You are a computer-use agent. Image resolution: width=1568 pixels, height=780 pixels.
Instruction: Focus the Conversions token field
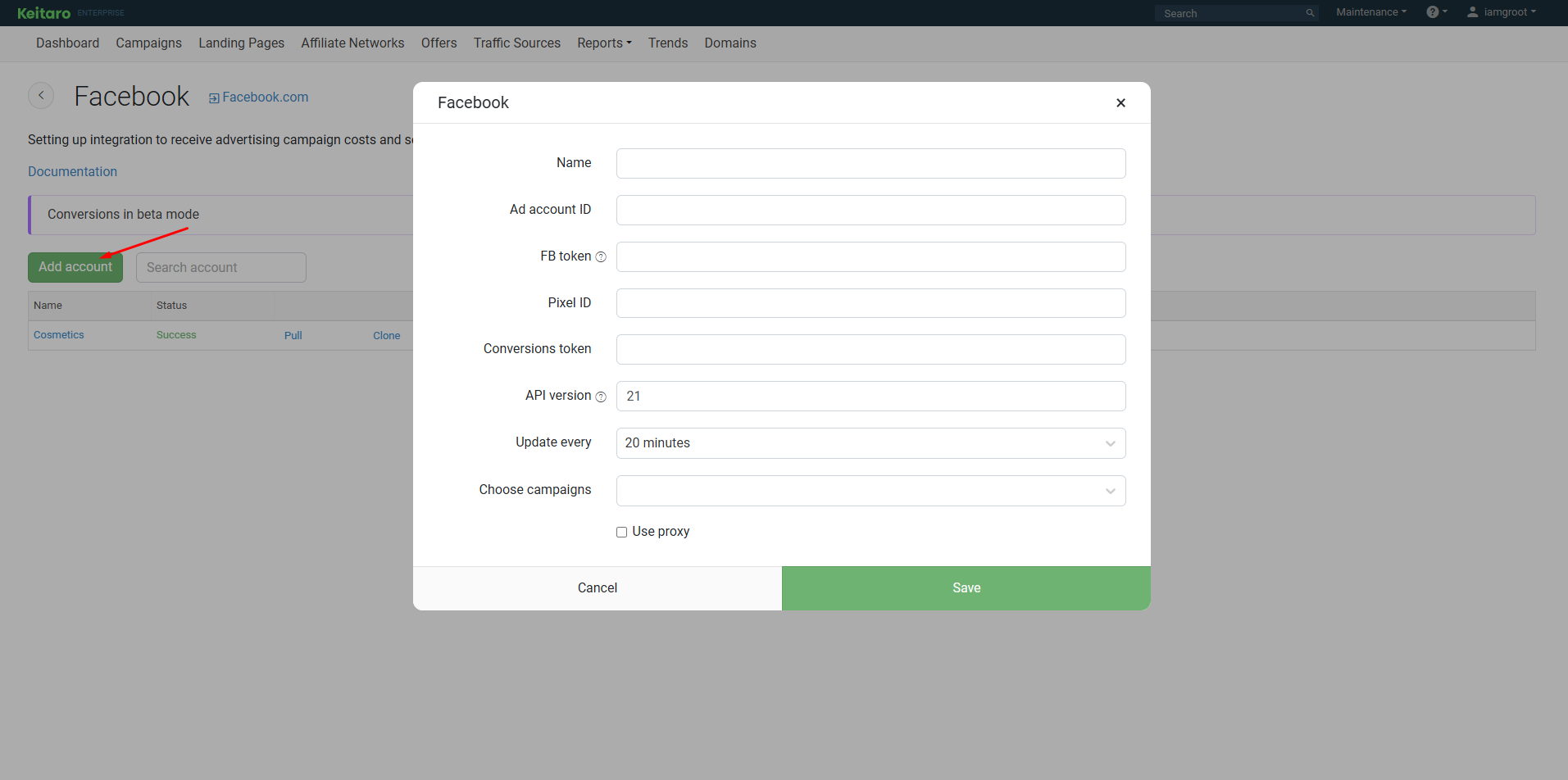(870, 349)
